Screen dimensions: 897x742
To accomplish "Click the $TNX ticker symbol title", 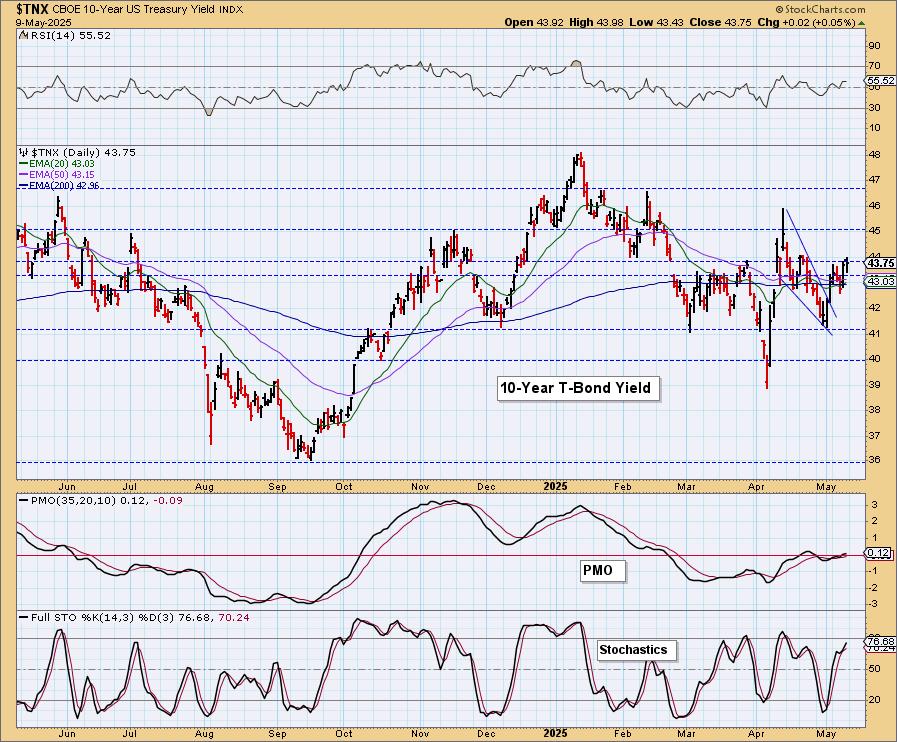I will point(33,9).
